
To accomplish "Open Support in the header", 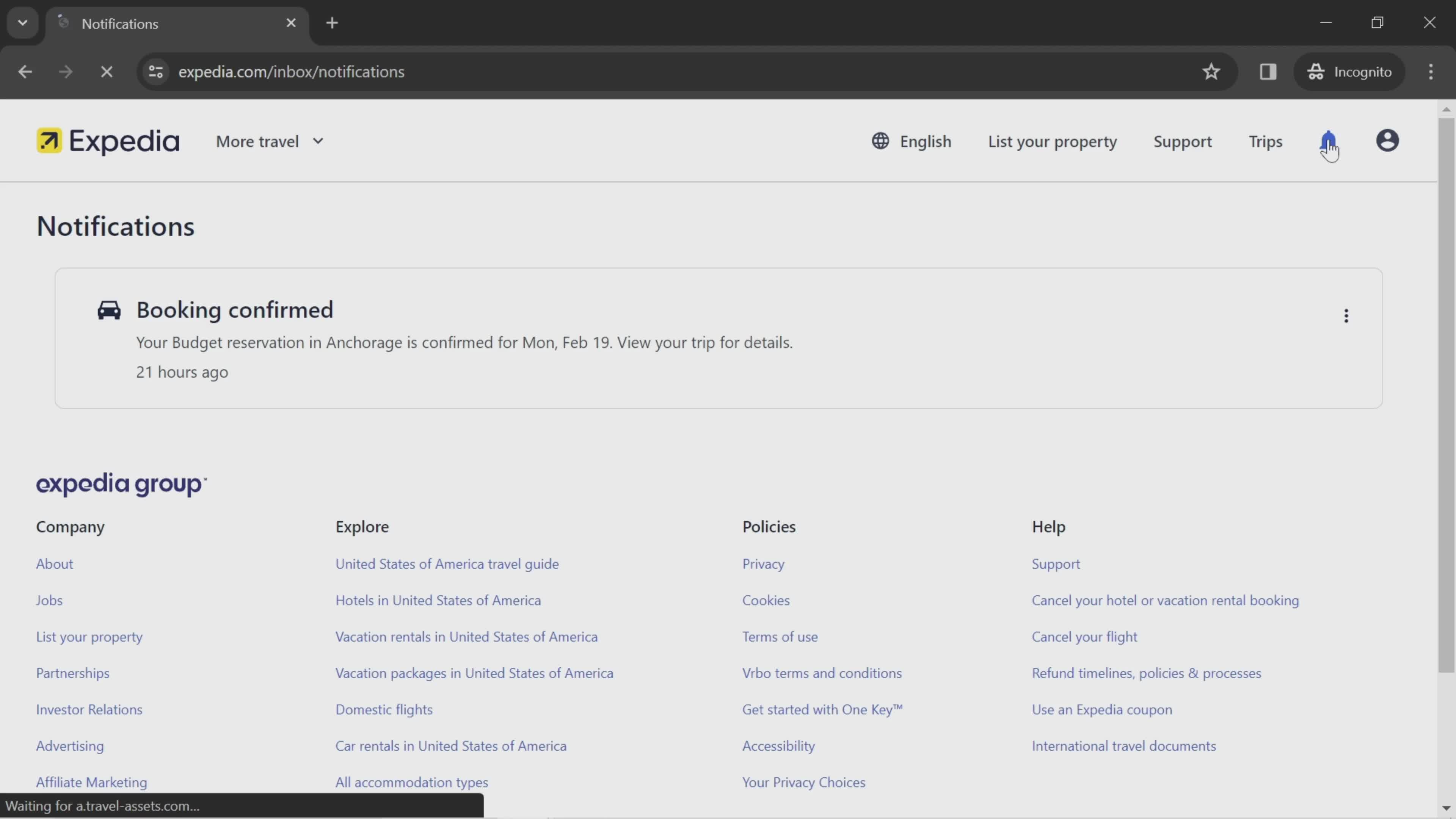I will (1183, 141).
